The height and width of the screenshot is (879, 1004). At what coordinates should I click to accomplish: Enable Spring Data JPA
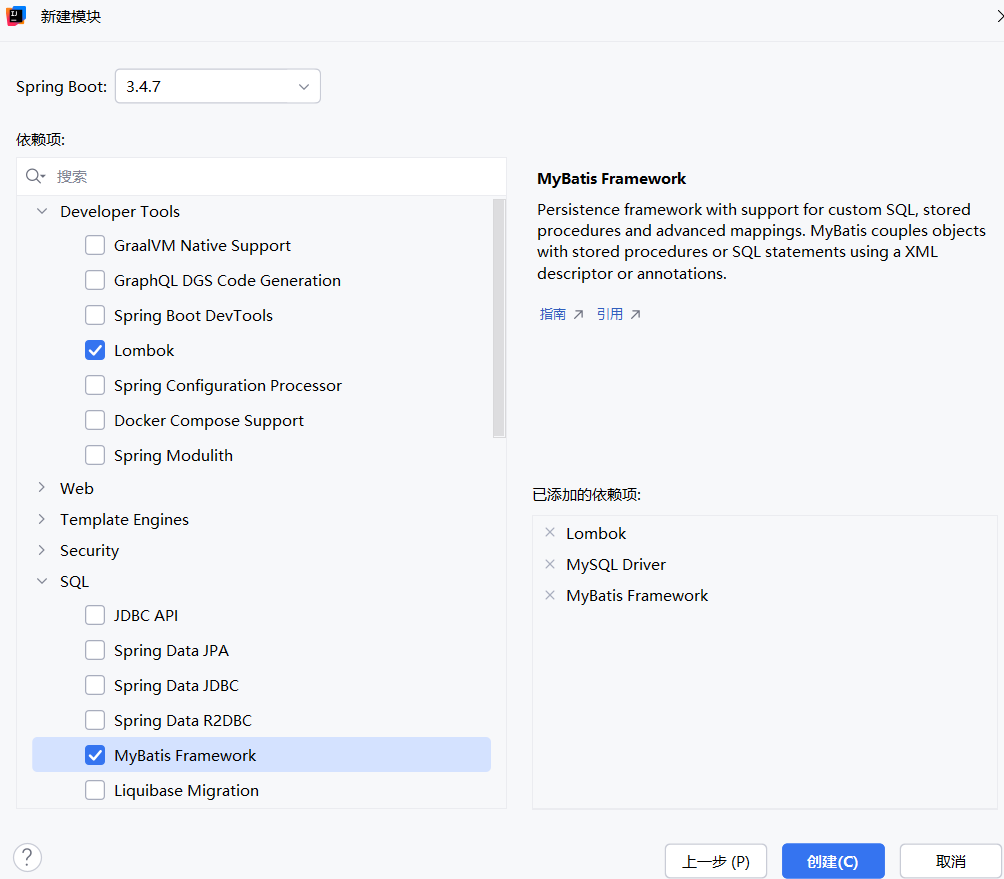[x=95, y=650]
